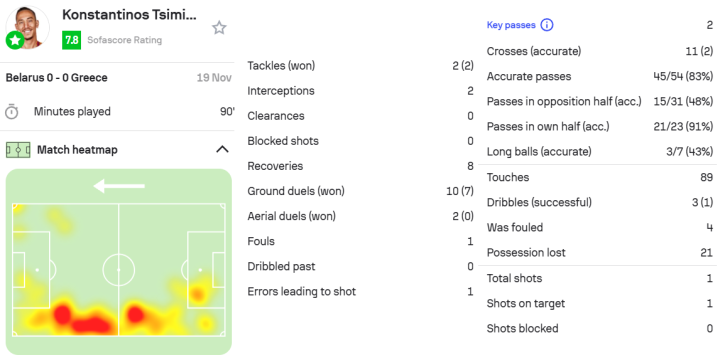Select the Ground duels (won) row

pyautogui.click(x=360, y=191)
